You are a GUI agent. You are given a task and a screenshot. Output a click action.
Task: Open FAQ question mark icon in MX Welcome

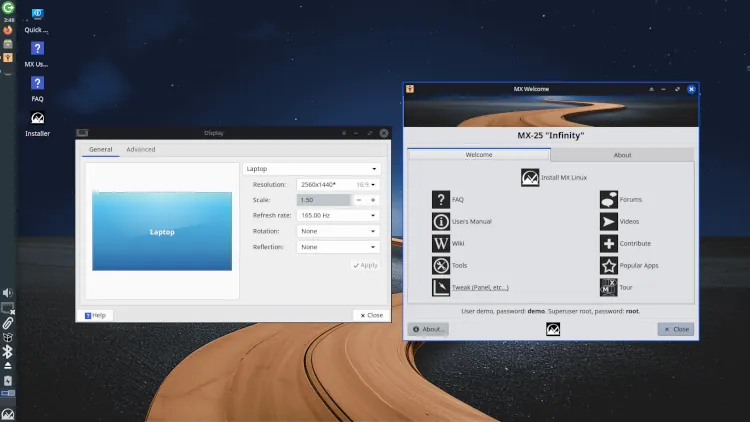pos(441,200)
